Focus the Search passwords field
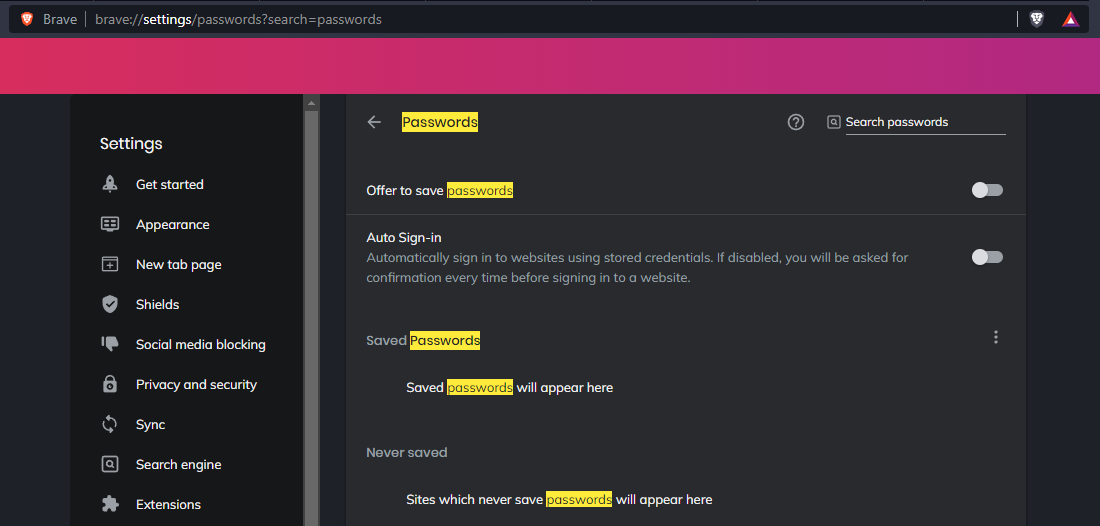 (x=925, y=122)
